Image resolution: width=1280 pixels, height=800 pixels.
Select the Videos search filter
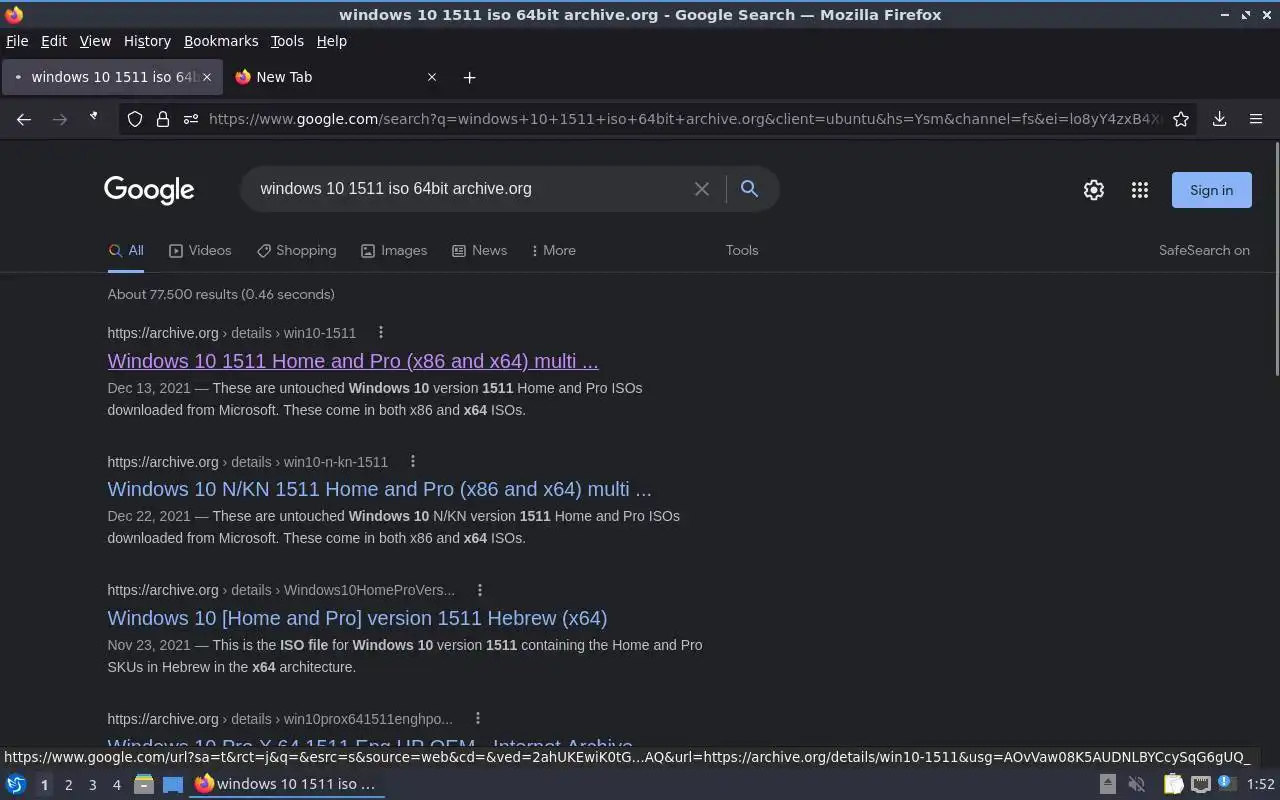[x=200, y=250]
